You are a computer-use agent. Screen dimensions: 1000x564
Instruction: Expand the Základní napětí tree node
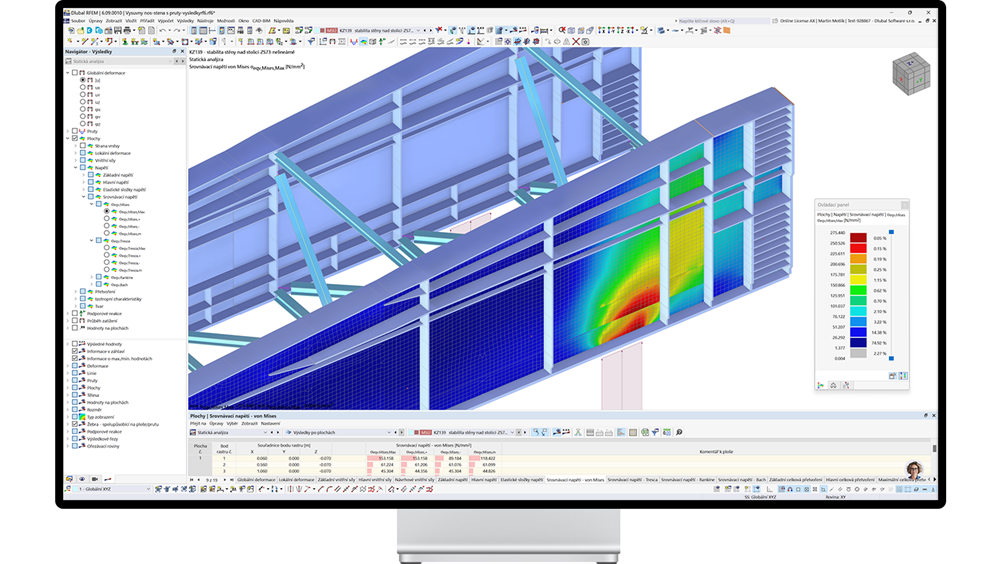[x=84, y=175]
